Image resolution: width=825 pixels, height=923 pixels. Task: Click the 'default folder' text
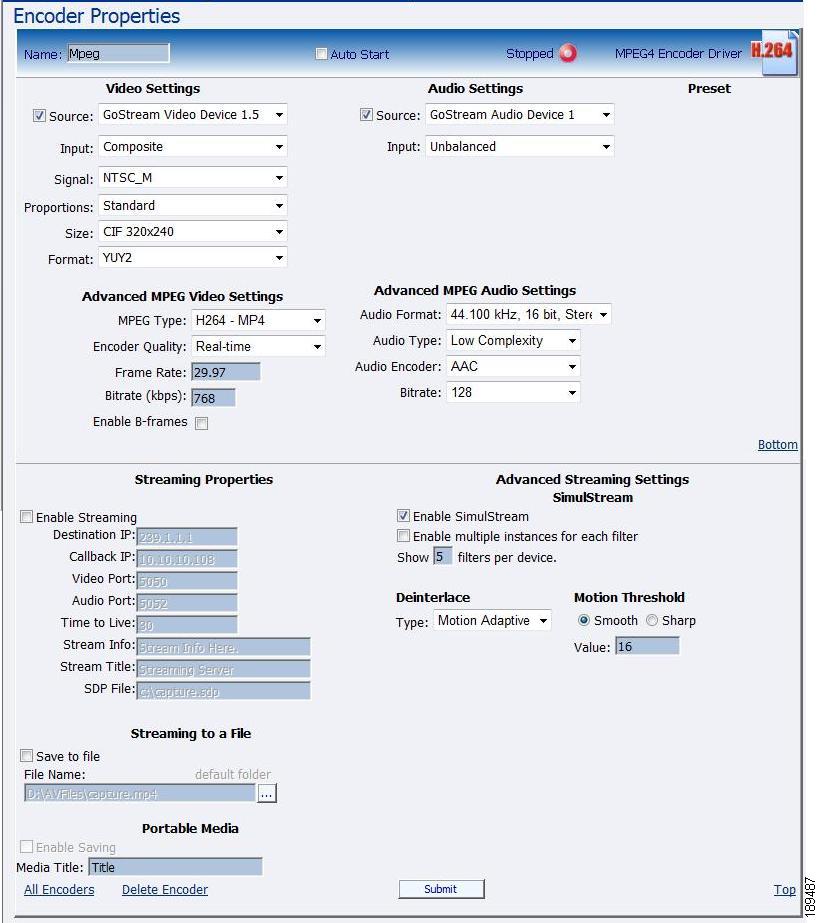pos(233,775)
